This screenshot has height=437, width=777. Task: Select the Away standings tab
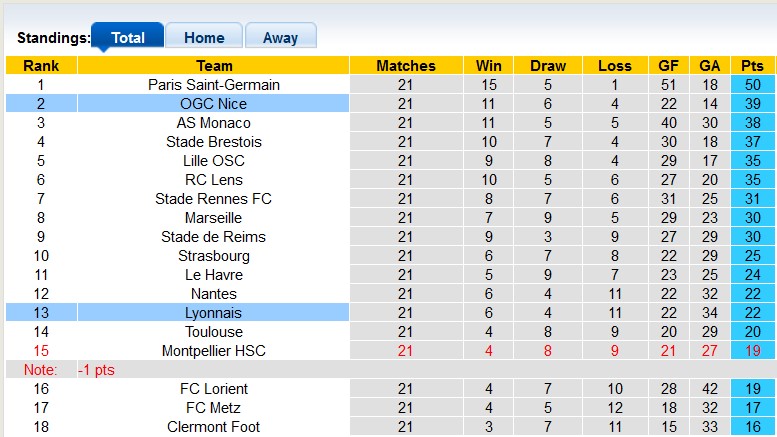tap(280, 38)
